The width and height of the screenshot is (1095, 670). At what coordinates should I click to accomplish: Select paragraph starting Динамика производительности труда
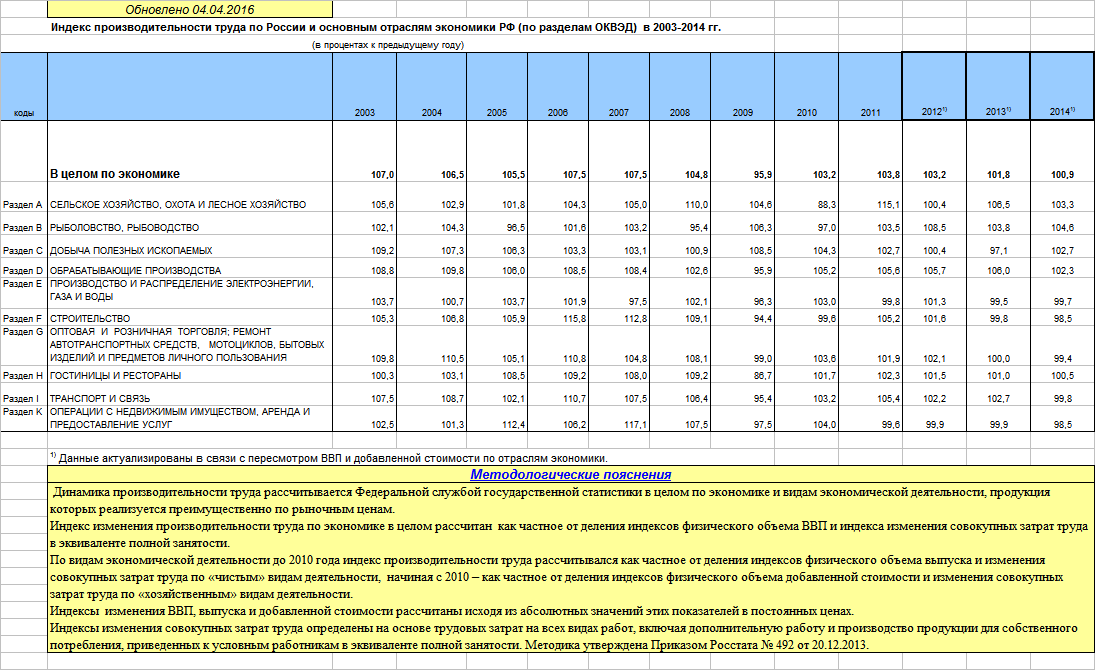click(552, 500)
